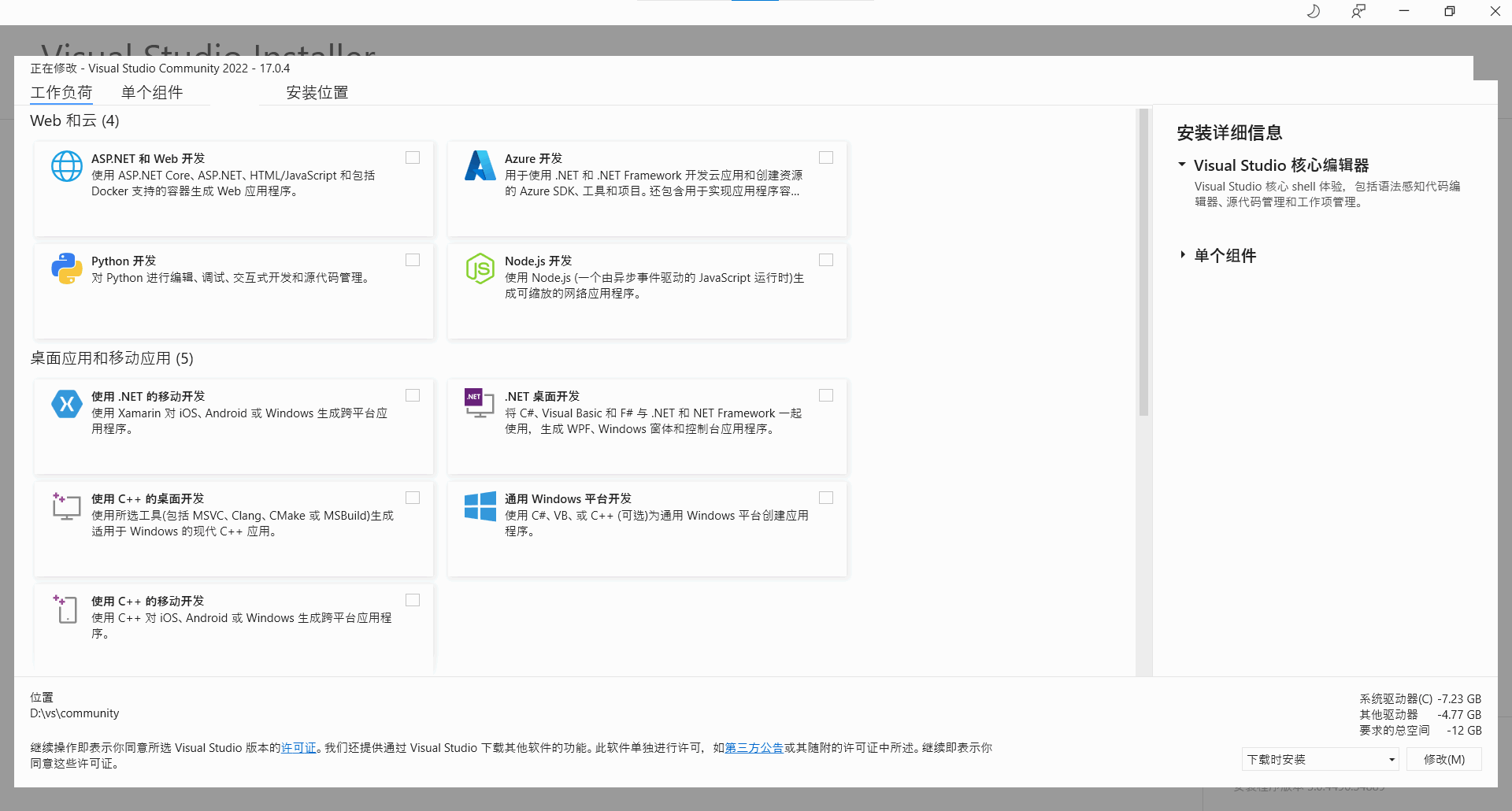Click the Xamarin .NET mobile icon
1512x811 pixels.
(x=67, y=404)
